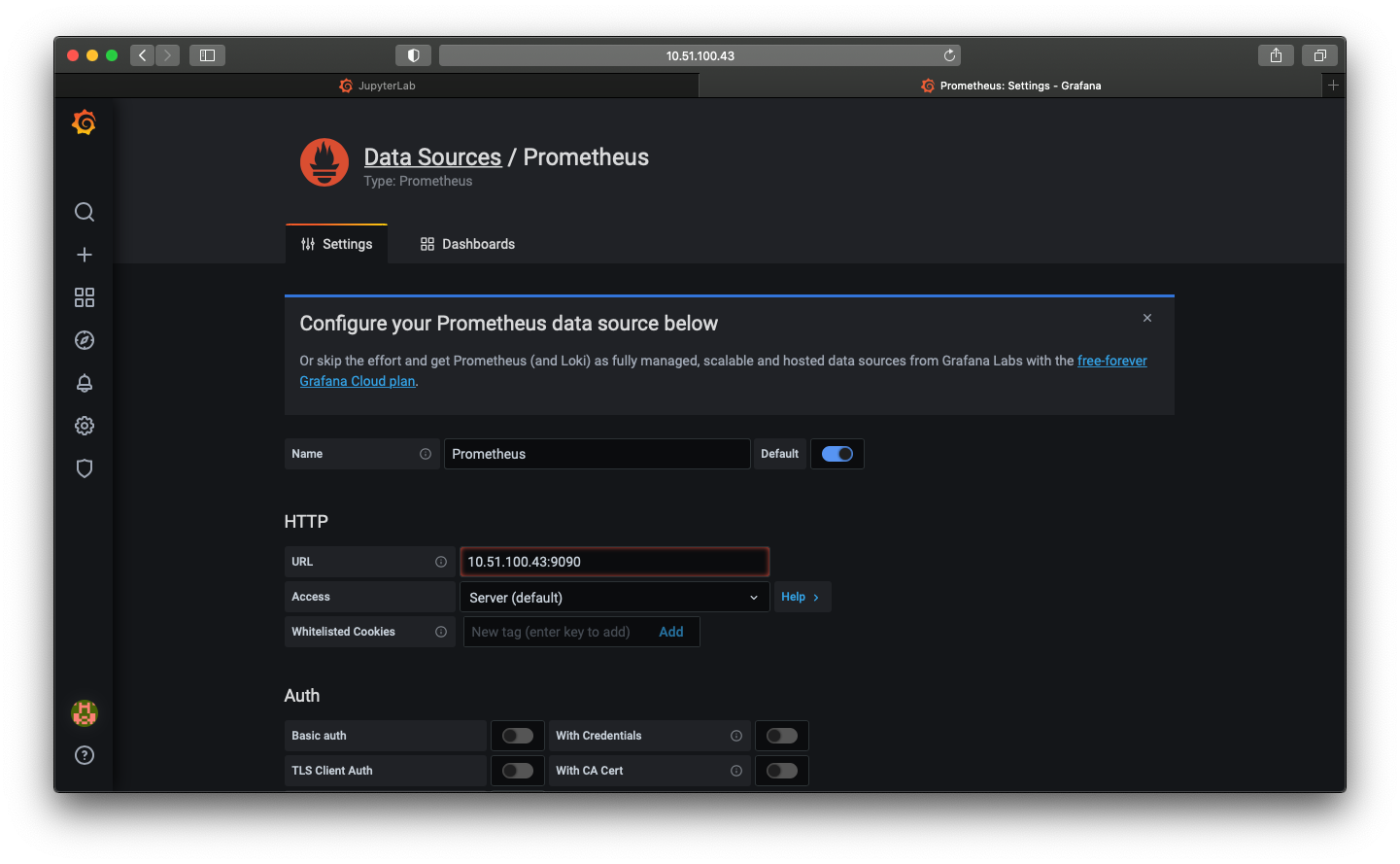Viewport: 1400px width, 864px height.
Task: Click the Prometheus flame logo
Action: [x=324, y=162]
